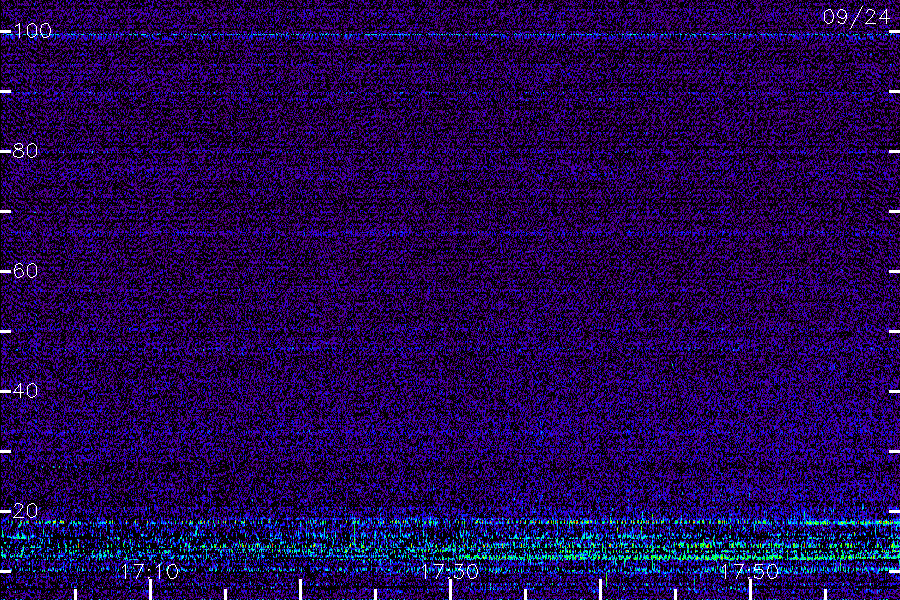Click the 09/24 date label
Screen dimensions: 900x600
coord(856,17)
